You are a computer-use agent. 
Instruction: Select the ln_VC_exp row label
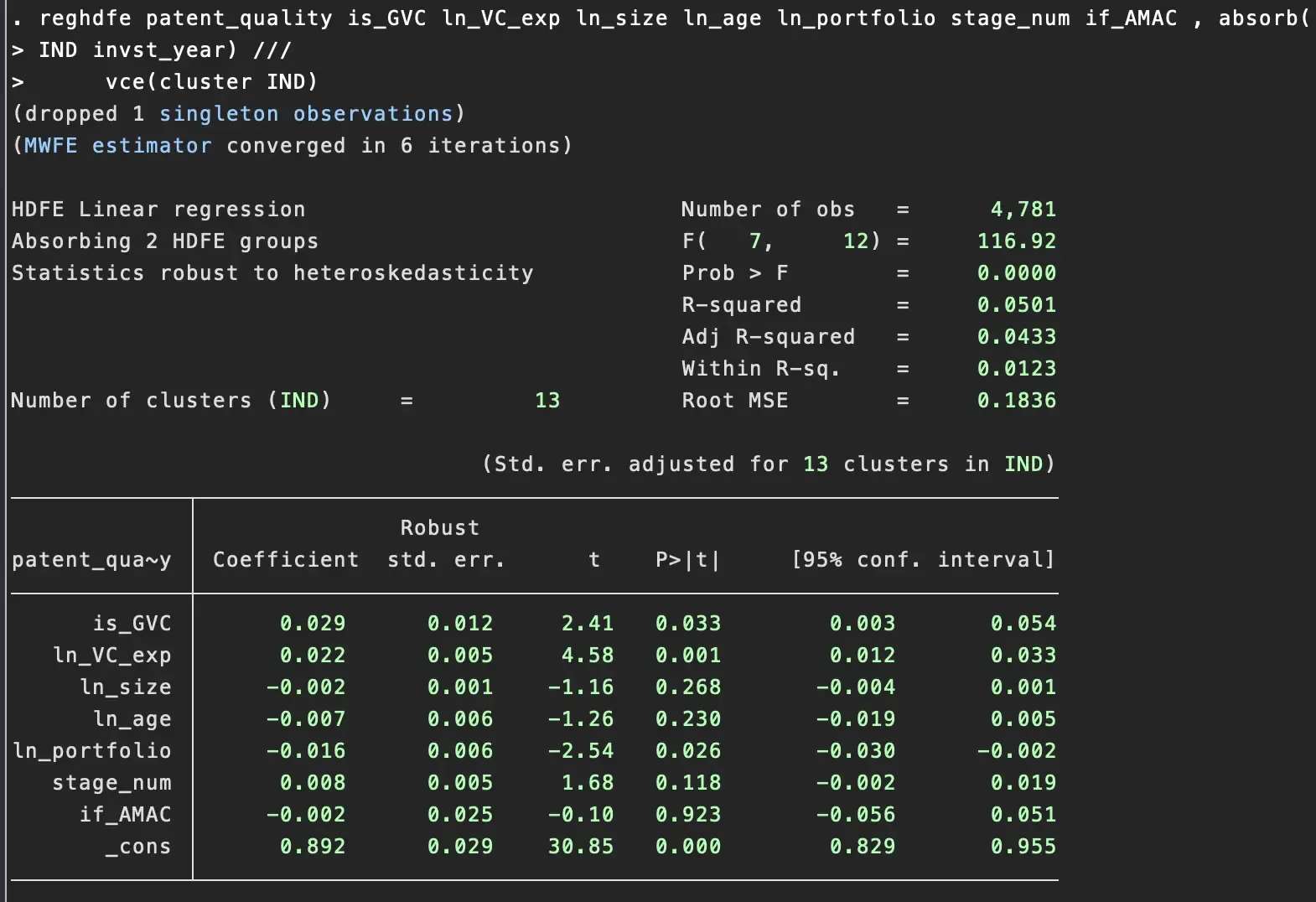111,656
